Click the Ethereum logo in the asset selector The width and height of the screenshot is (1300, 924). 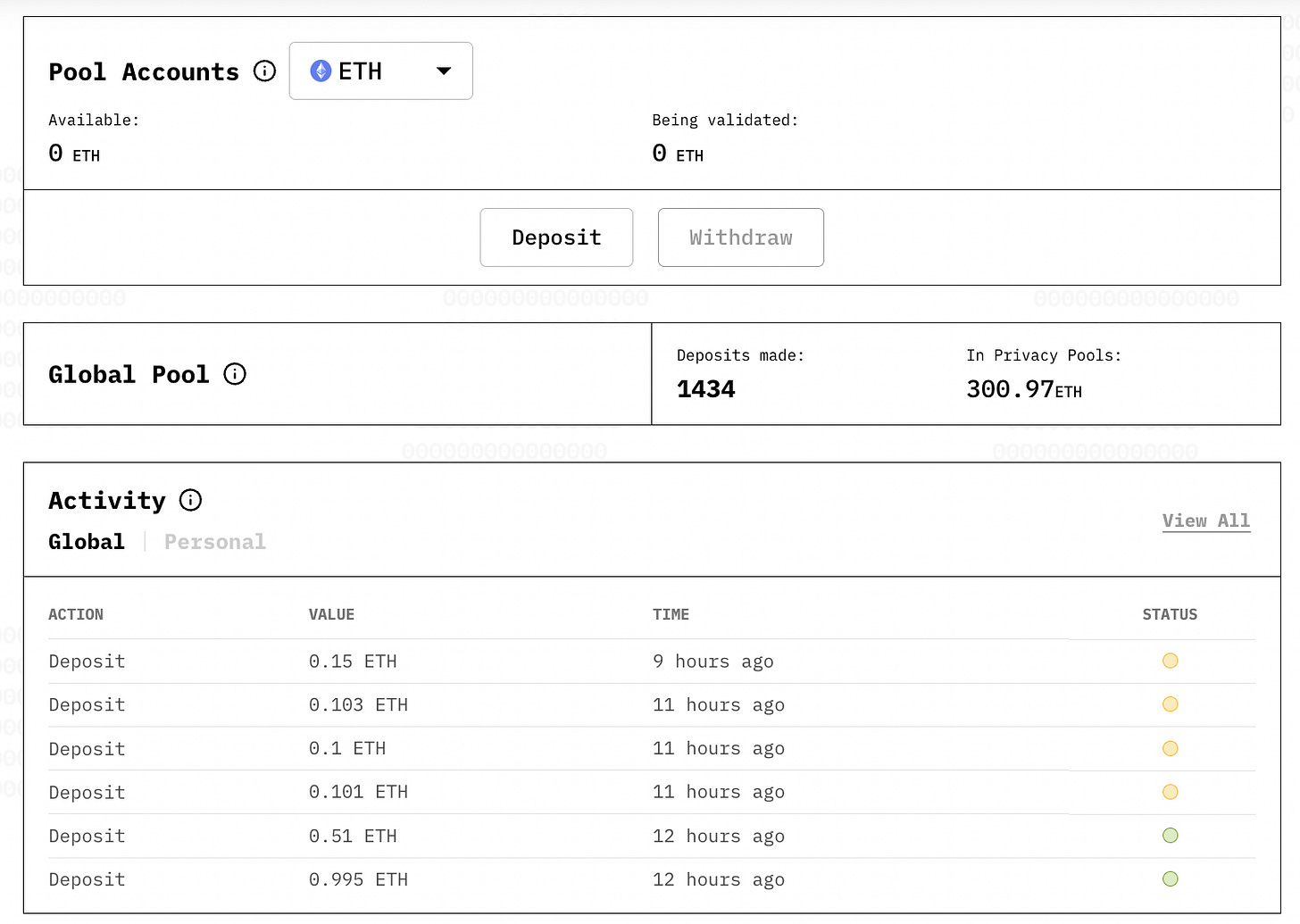(321, 71)
